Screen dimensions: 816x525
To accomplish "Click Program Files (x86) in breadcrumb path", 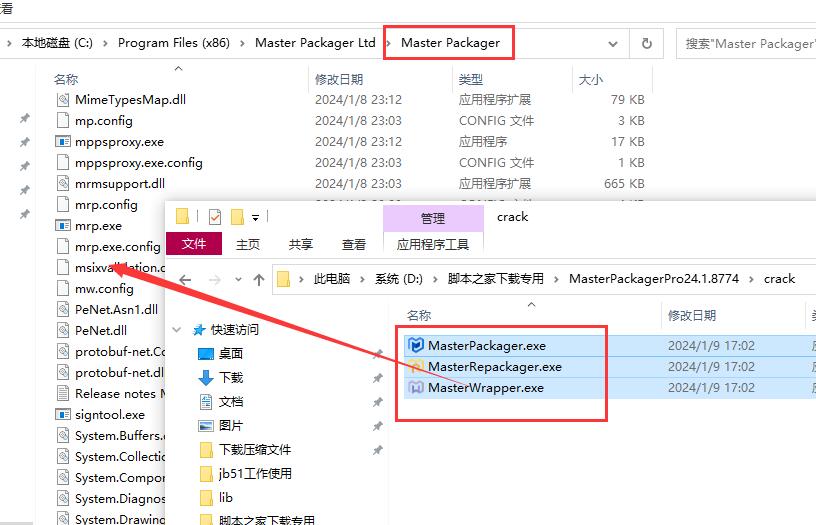I will [x=174, y=43].
